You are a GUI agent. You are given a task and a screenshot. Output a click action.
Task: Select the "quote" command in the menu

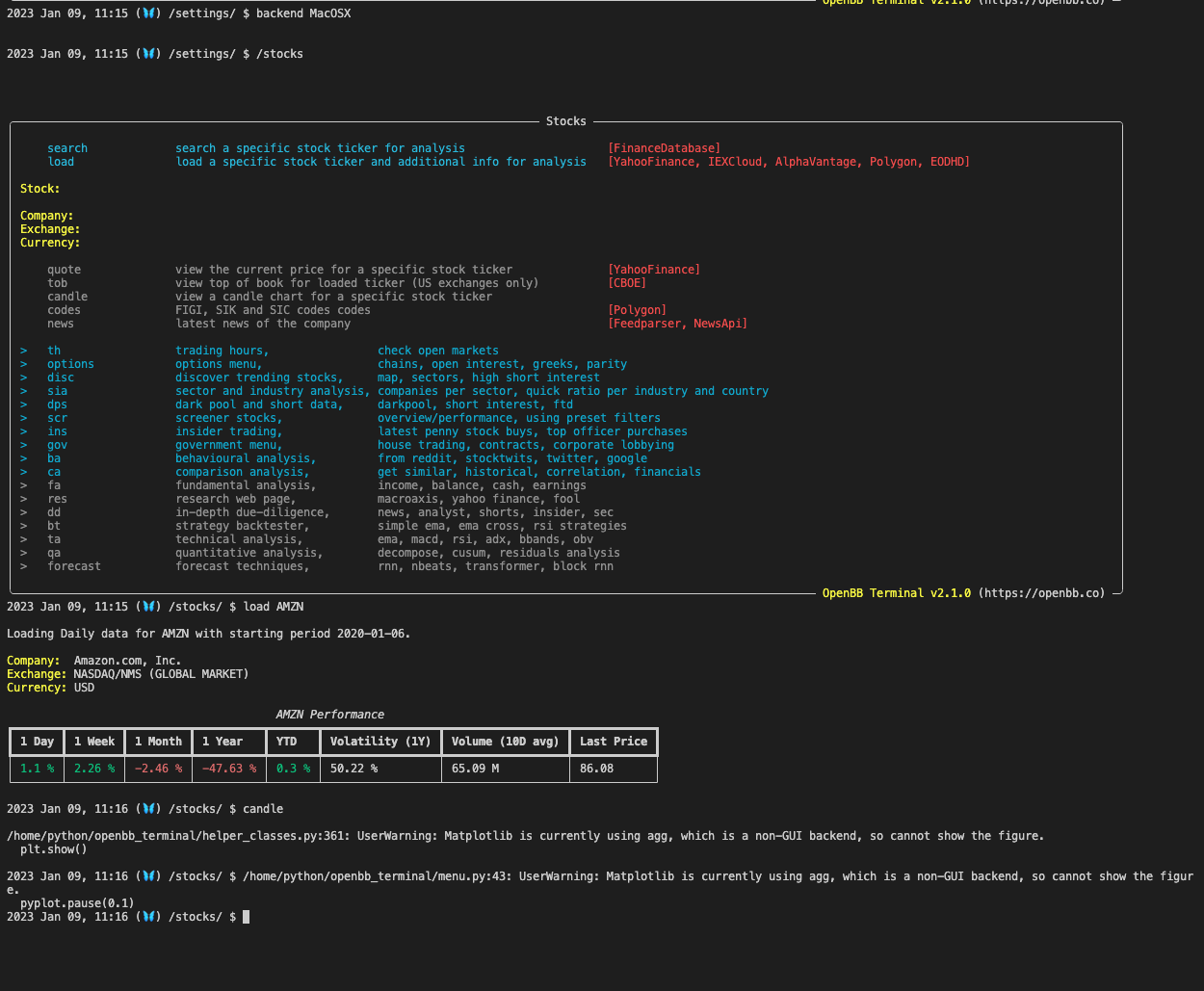coord(64,270)
